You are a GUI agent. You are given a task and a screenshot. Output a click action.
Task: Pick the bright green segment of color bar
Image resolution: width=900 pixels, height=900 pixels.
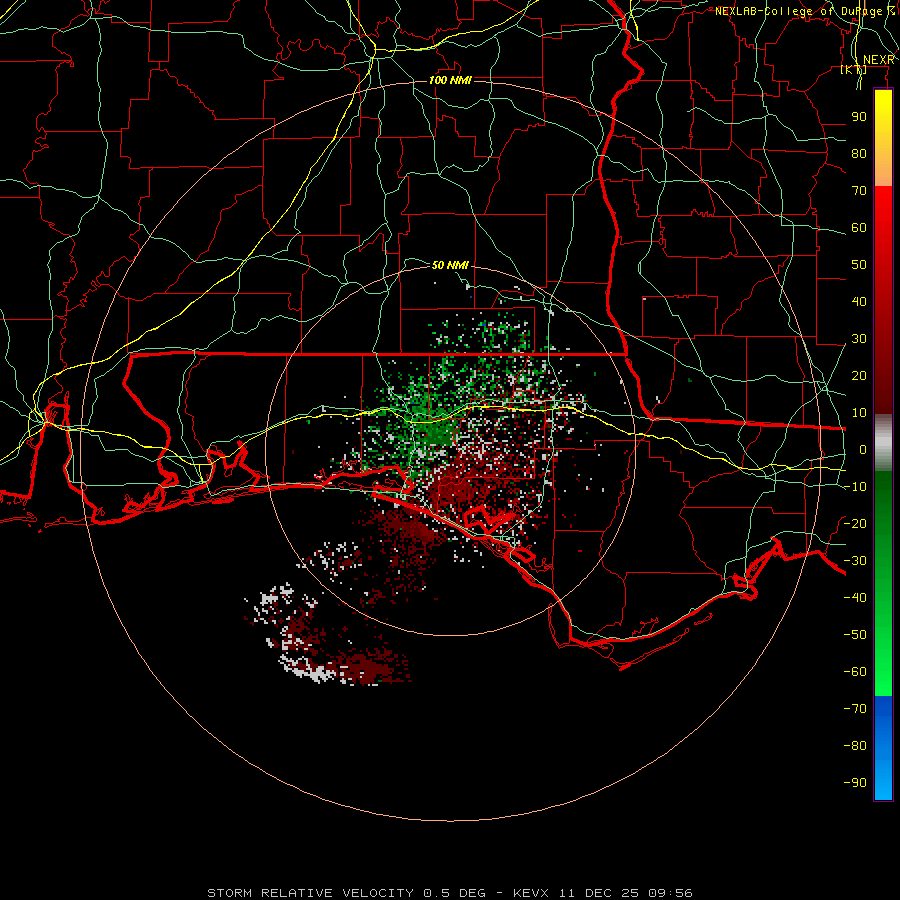(883, 584)
